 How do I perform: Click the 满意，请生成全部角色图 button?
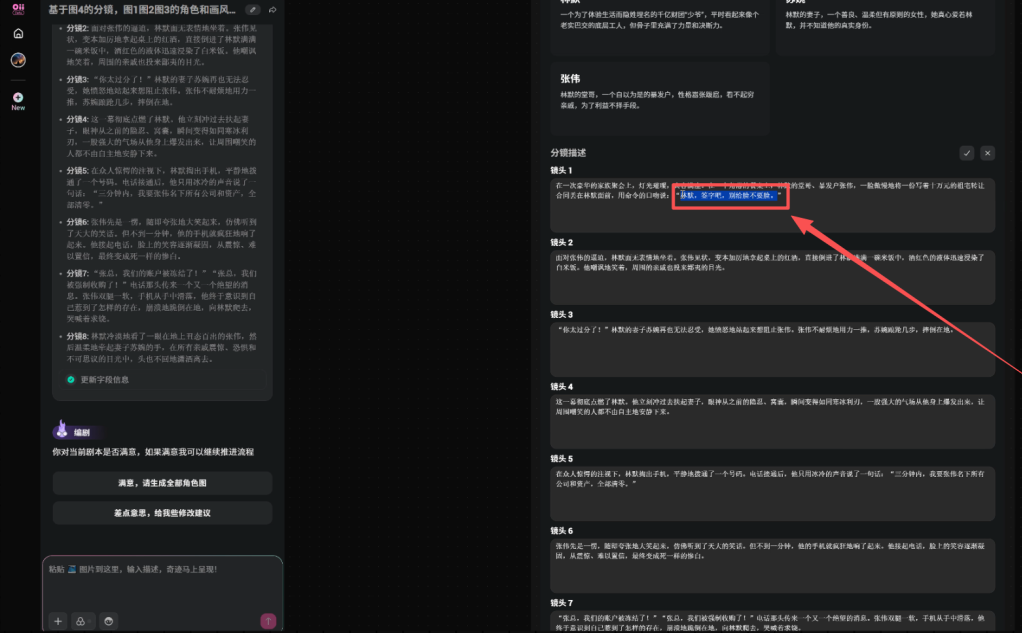162,484
